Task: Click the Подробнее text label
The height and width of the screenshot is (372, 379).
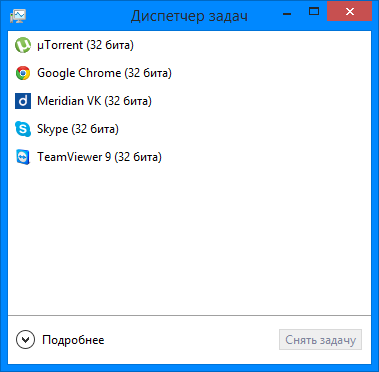Action: 73,340
